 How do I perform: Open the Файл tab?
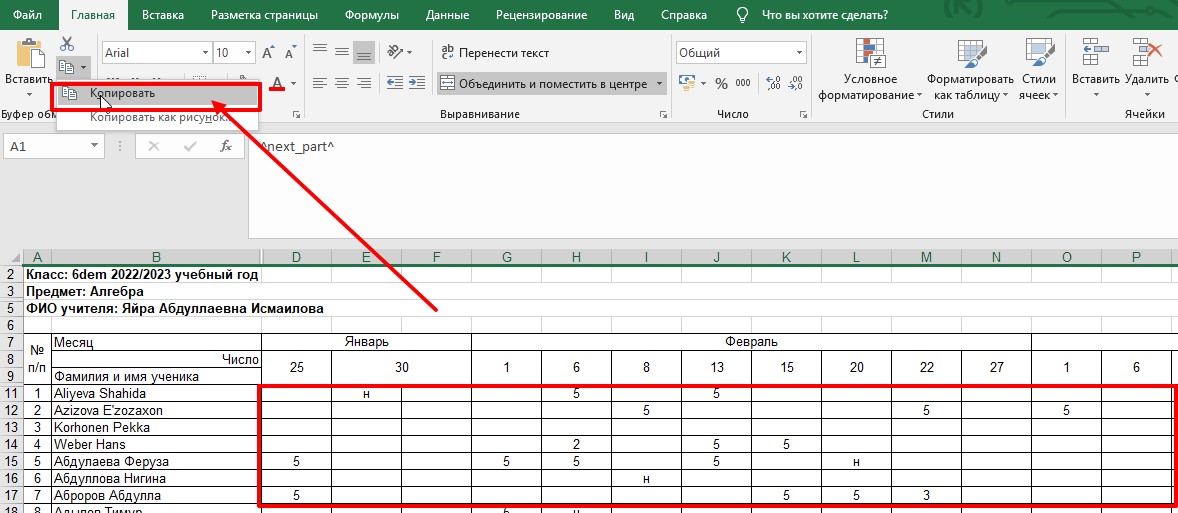click(28, 15)
